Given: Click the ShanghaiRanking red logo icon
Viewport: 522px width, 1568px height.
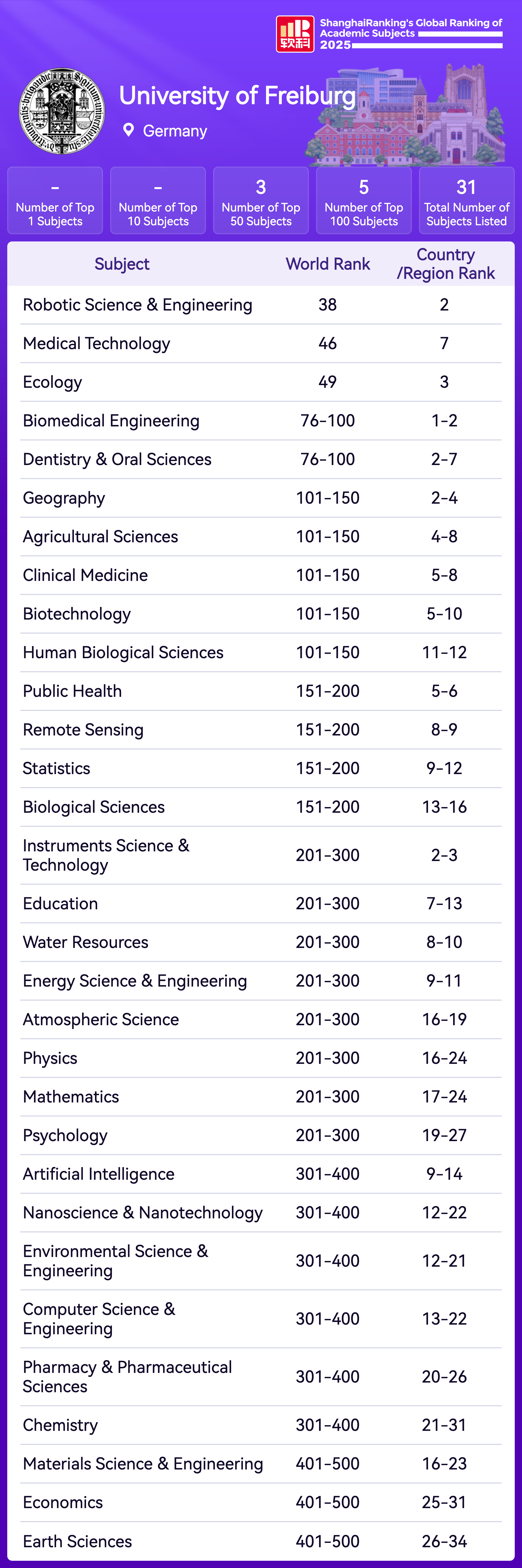Looking at the screenshot, I should coord(295,34).
